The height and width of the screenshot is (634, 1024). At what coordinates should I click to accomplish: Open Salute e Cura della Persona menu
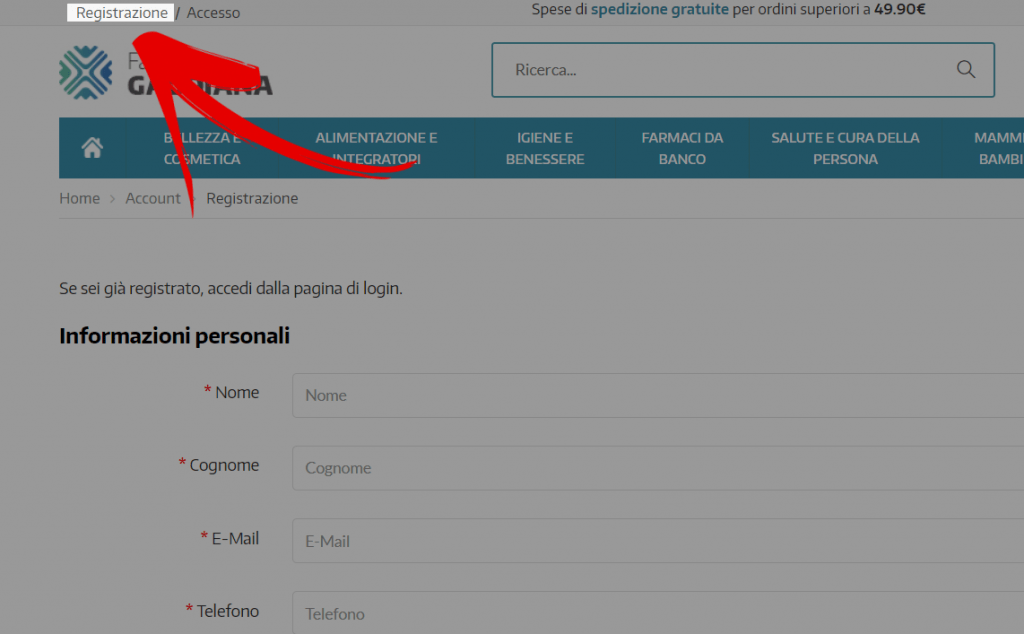pos(845,148)
